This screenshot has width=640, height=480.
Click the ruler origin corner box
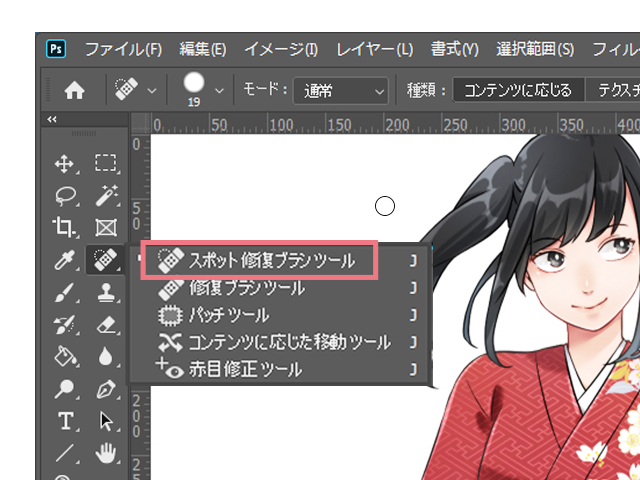click(x=140, y=123)
